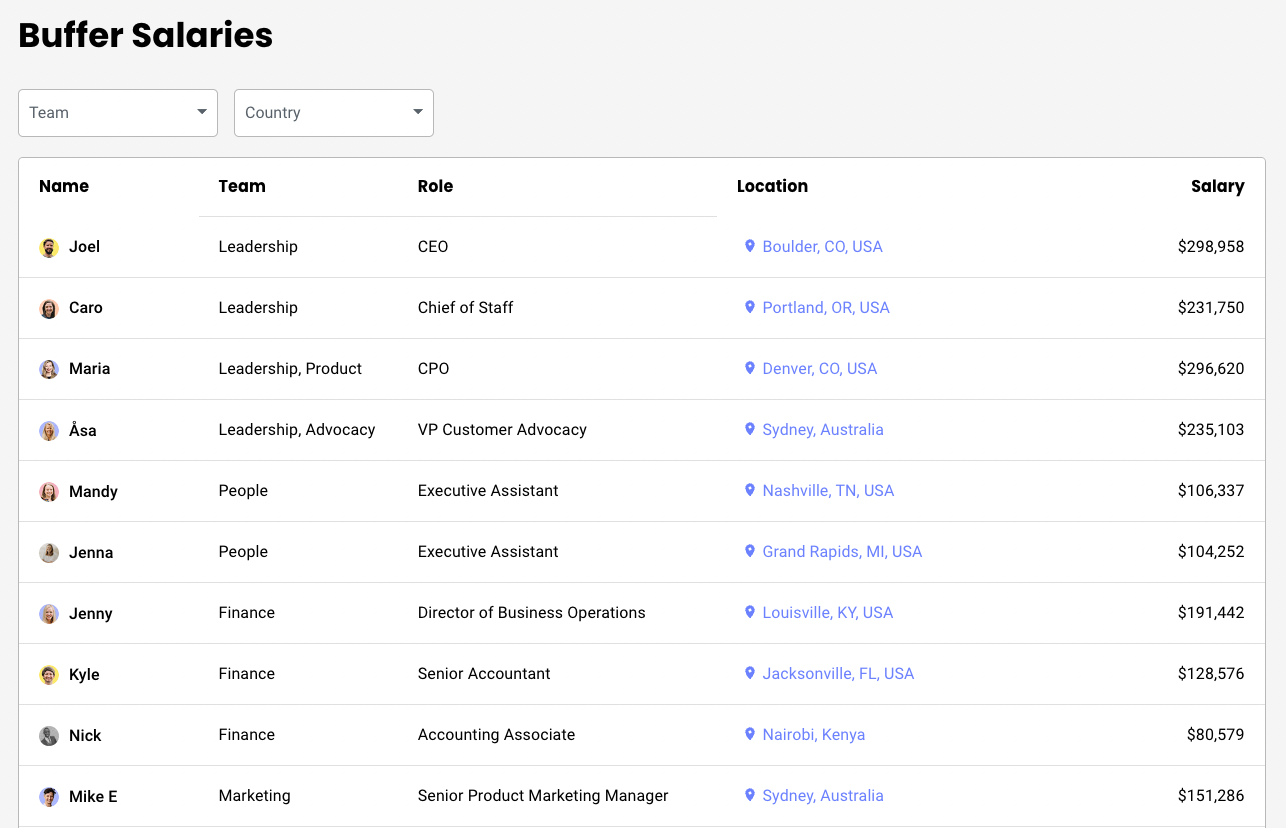
Task: Click Maria's avatar icon
Action: click(x=49, y=370)
